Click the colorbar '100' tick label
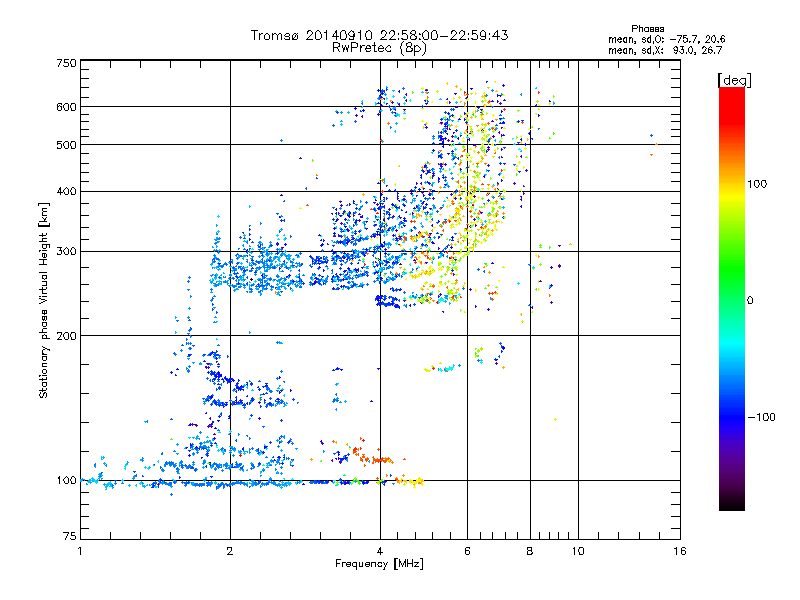 coord(757,184)
